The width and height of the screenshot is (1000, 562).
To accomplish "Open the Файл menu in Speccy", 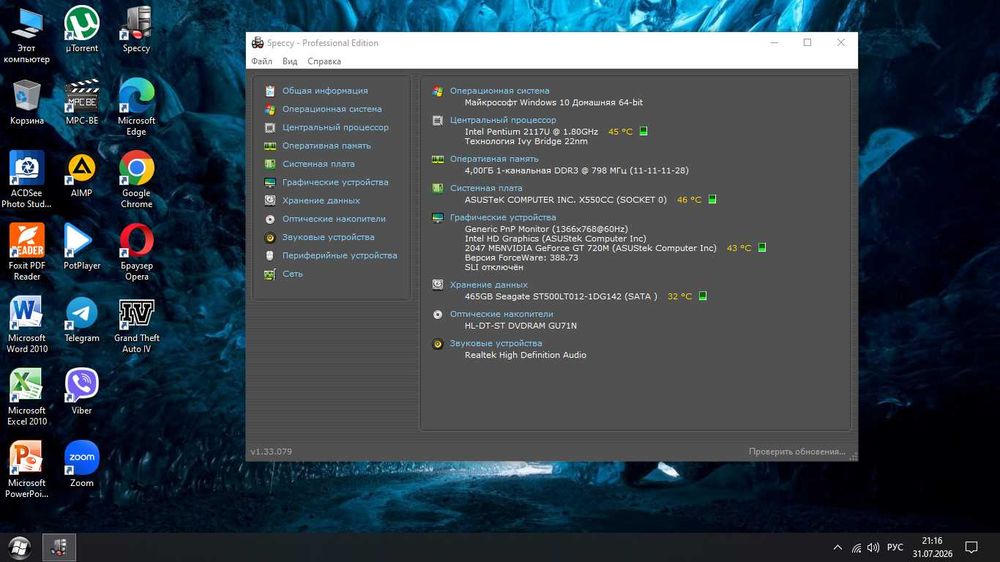I will point(261,61).
